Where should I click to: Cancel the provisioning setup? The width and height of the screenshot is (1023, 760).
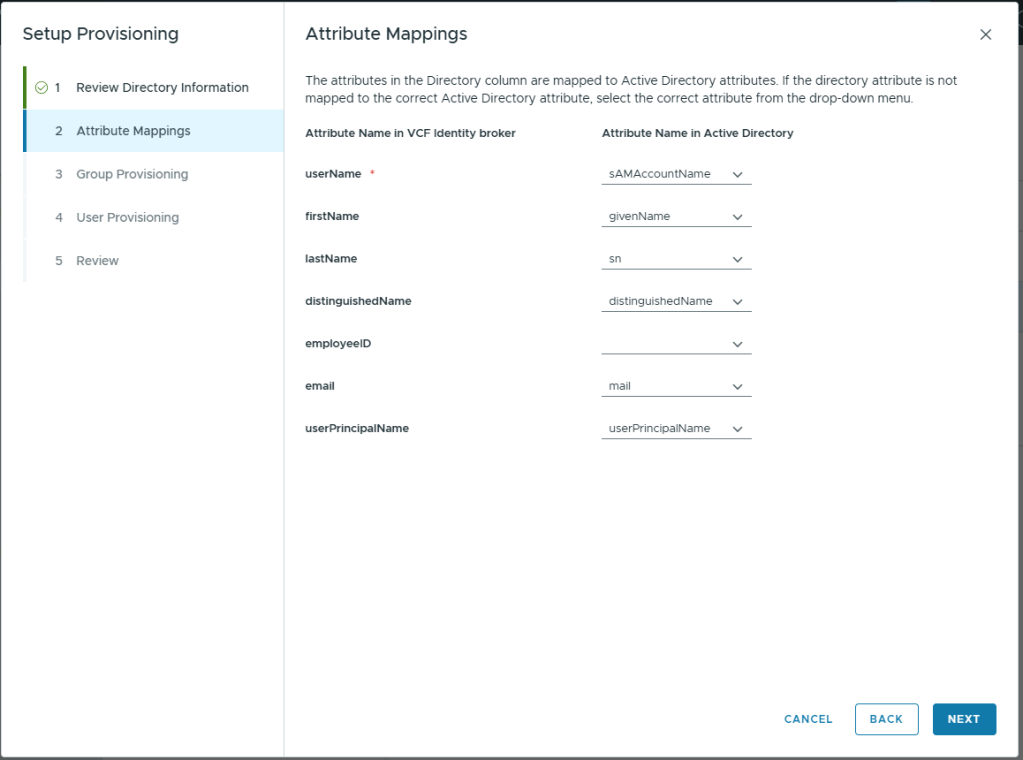tap(808, 719)
